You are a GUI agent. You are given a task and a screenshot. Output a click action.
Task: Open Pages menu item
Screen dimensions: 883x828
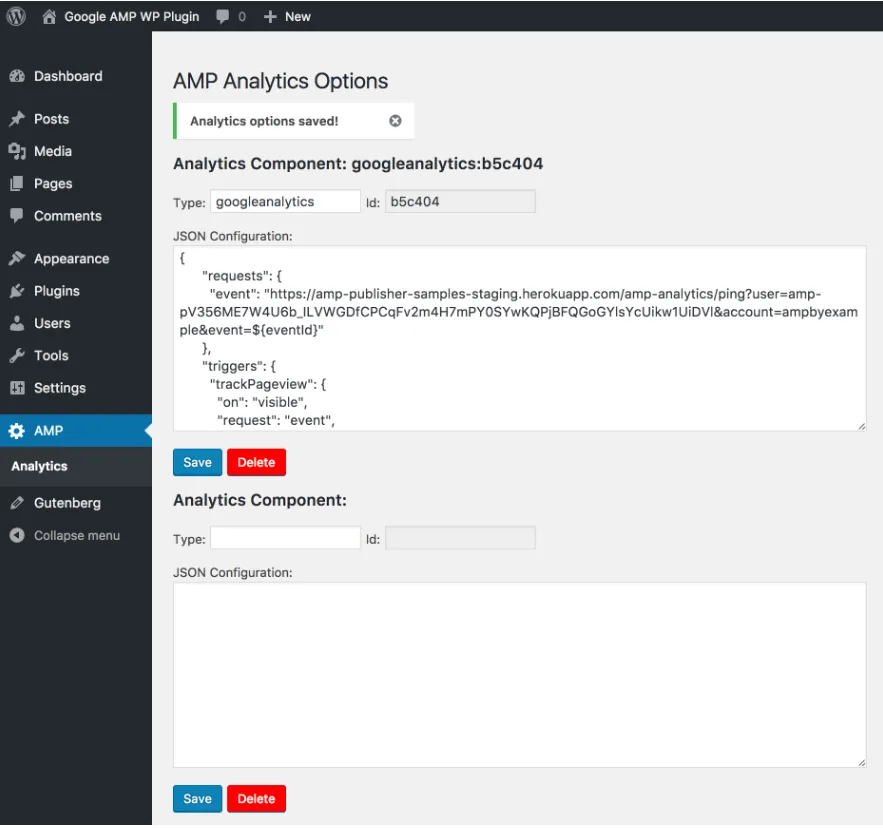[76, 184]
